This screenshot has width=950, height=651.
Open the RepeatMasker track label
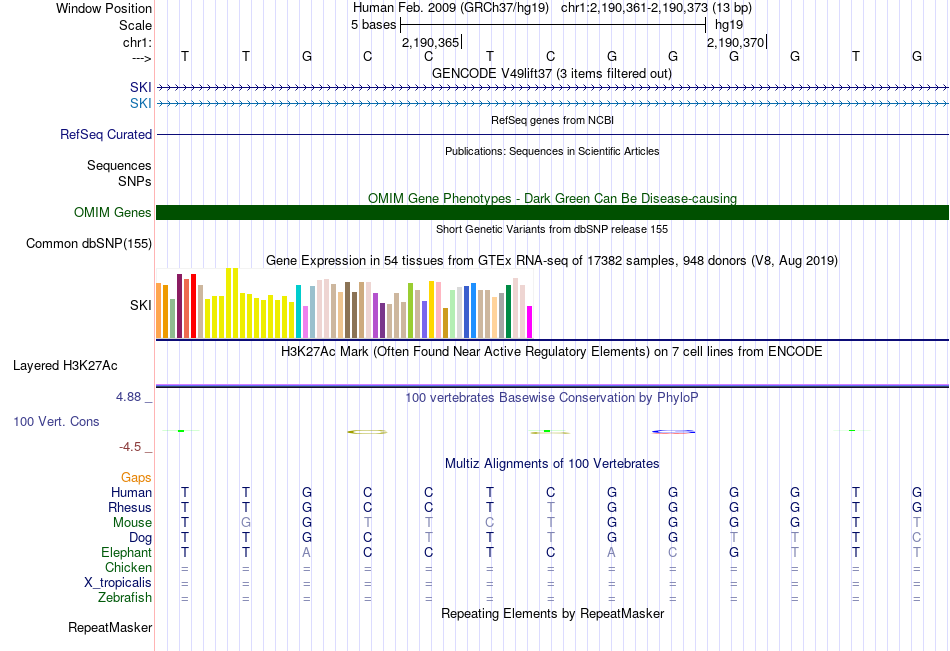tap(110, 627)
